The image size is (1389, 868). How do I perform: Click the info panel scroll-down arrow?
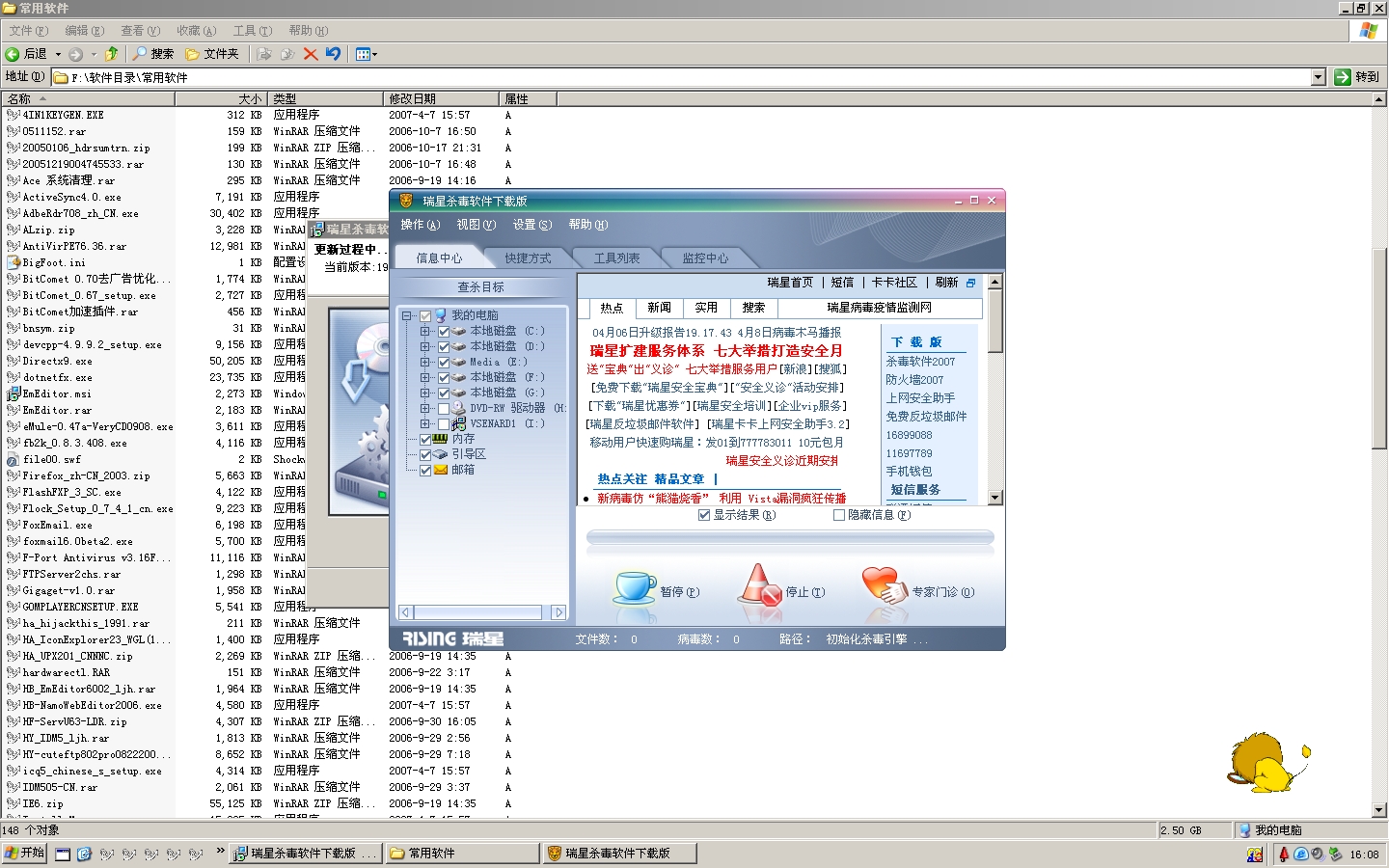(994, 498)
